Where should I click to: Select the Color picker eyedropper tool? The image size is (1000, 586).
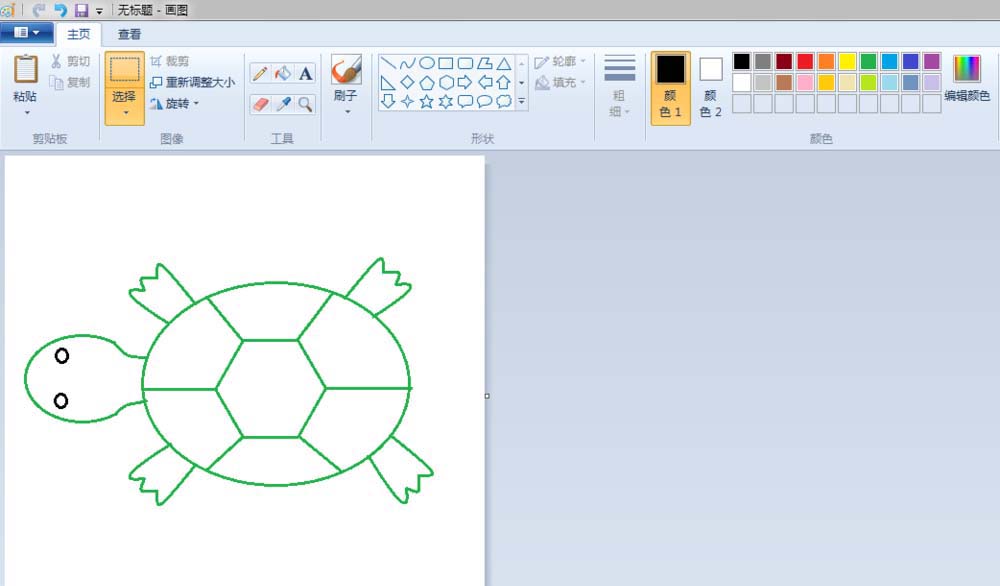click(x=283, y=104)
